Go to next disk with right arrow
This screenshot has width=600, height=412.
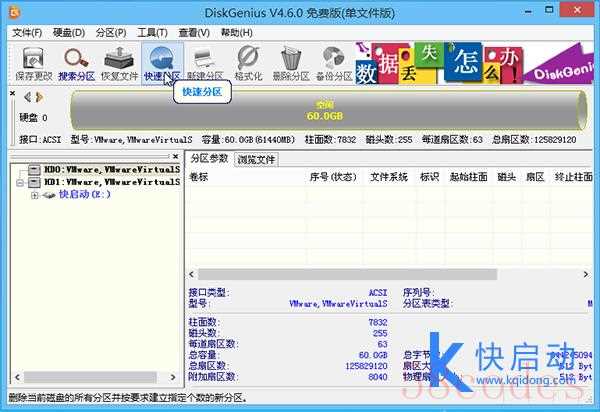(40, 97)
